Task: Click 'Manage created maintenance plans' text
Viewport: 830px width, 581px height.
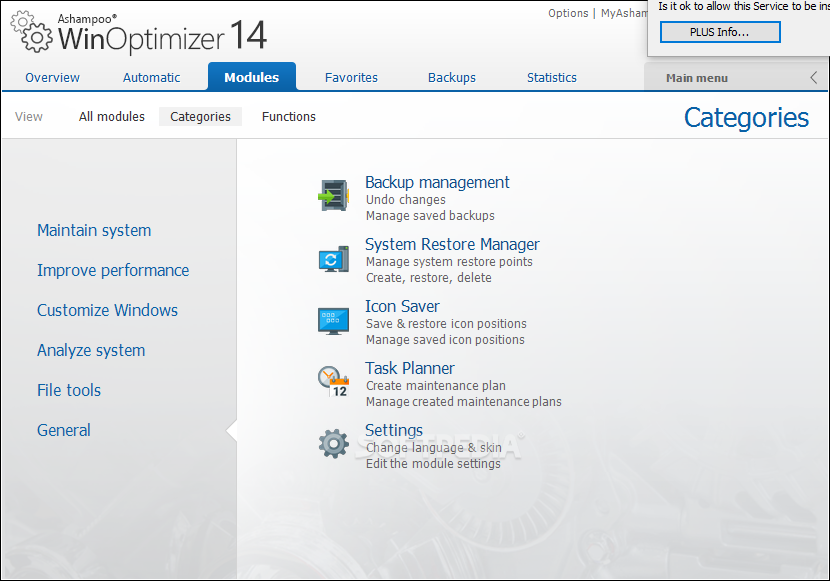Action: [x=463, y=402]
